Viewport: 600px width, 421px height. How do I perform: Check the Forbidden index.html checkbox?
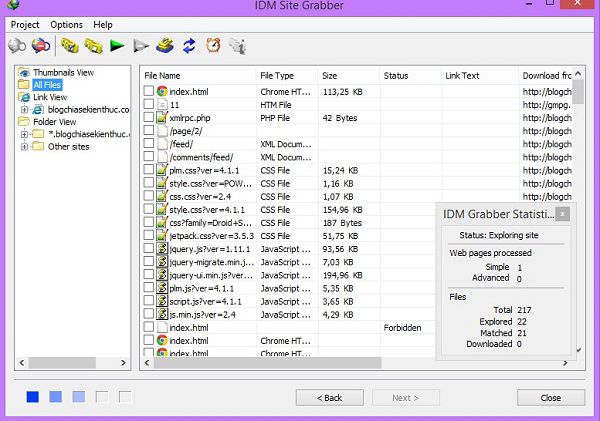(149, 327)
